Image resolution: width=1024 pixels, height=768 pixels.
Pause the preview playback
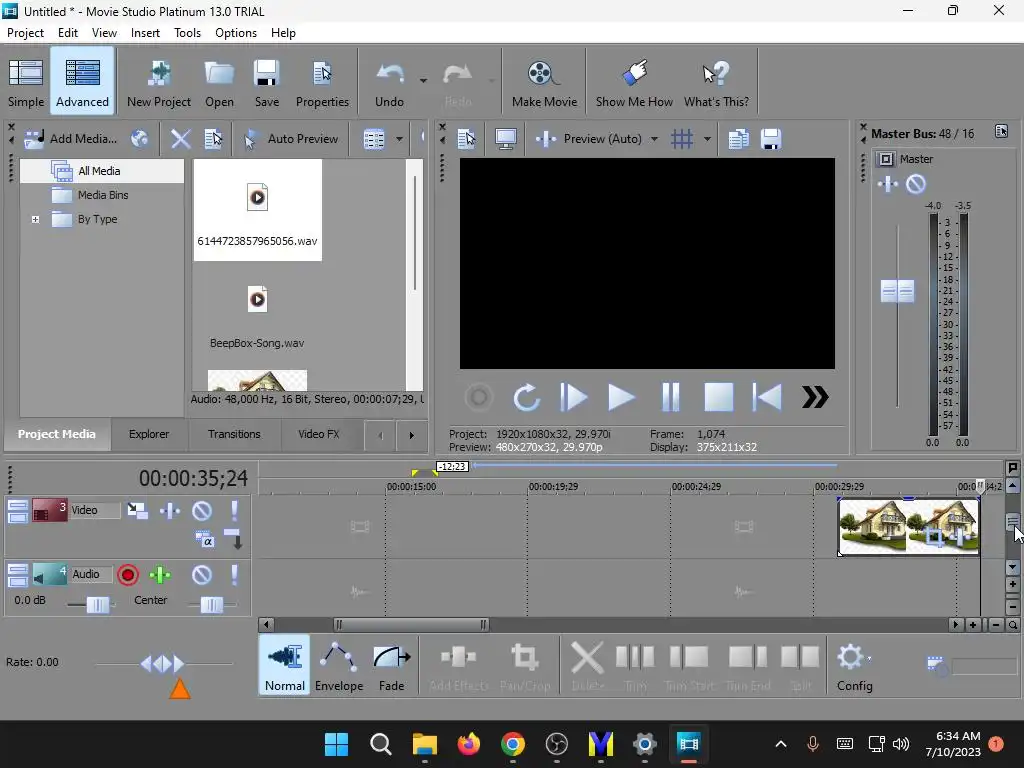pos(671,397)
